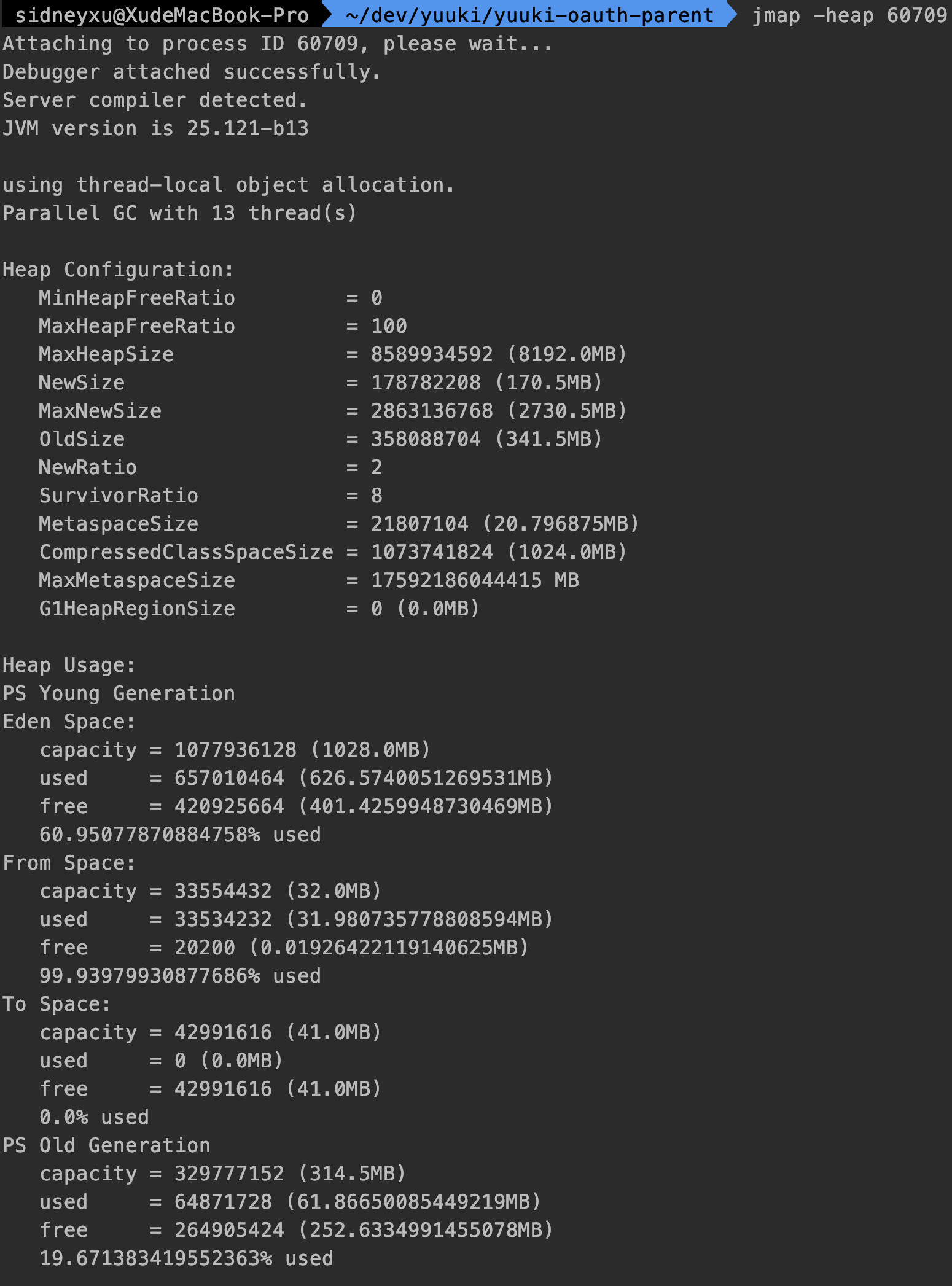Click the Eden Space capacity value

point(235,750)
